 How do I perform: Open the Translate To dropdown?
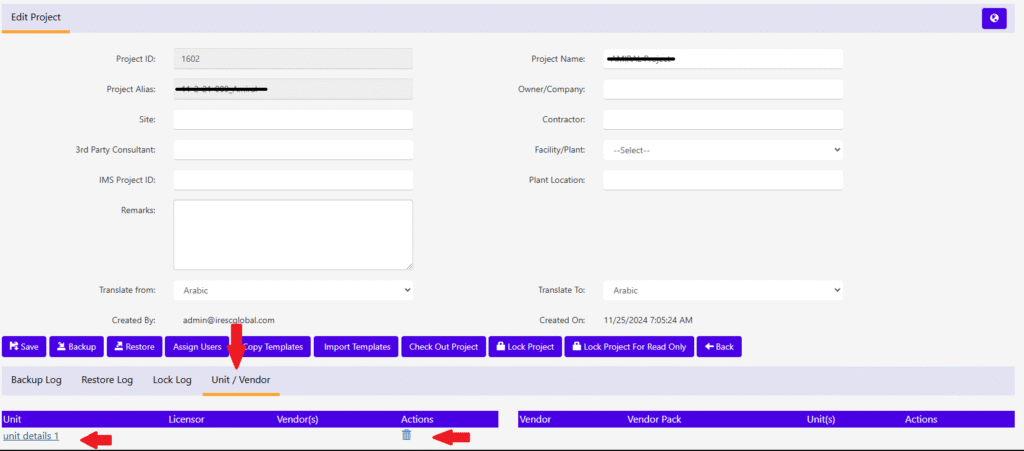pyautogui.click(x=723, y=290)
